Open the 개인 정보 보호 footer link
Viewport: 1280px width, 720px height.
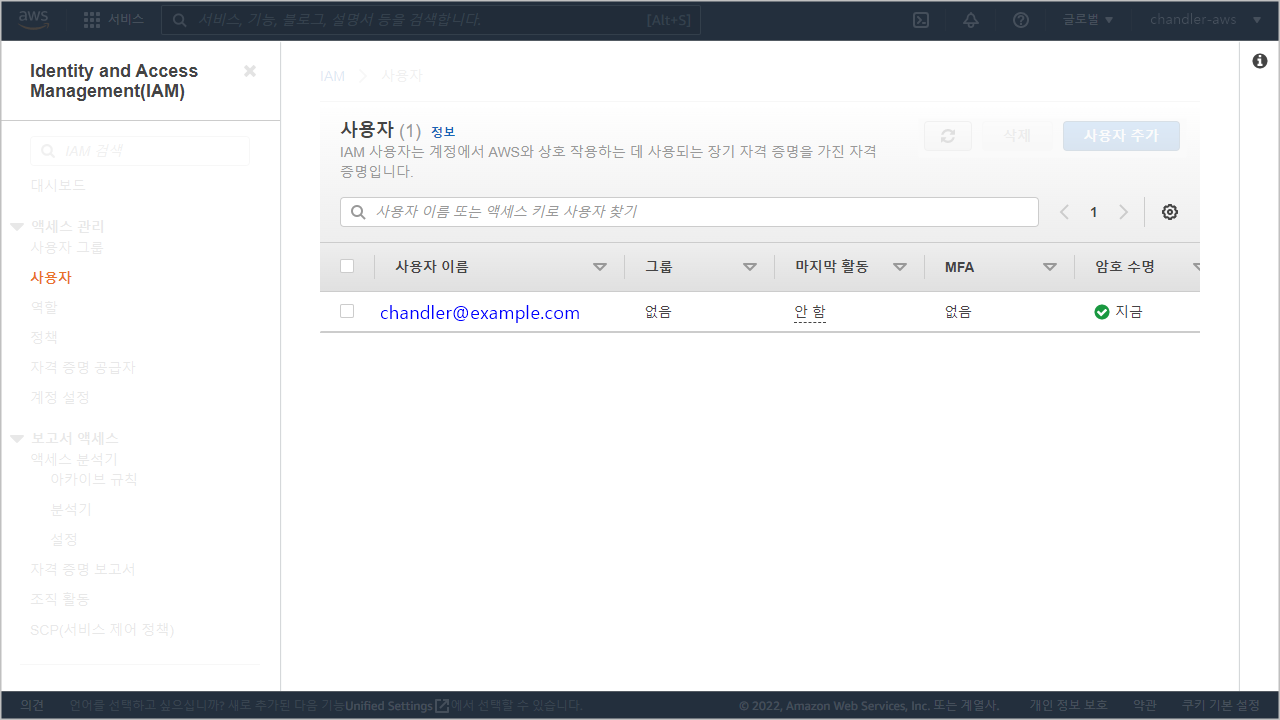[x=1069, y=706]
